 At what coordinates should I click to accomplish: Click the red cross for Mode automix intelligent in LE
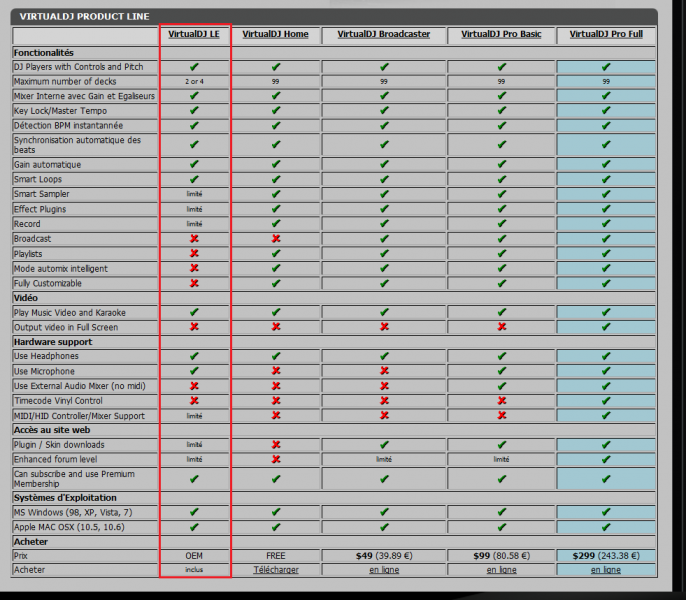[194, 268]
